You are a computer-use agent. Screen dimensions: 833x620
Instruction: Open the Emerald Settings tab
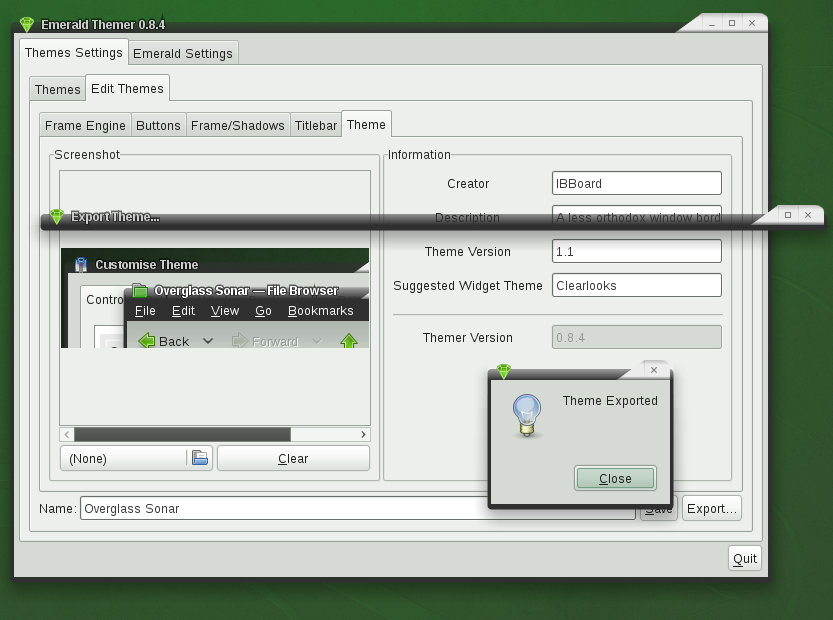[x=183, y=54]
